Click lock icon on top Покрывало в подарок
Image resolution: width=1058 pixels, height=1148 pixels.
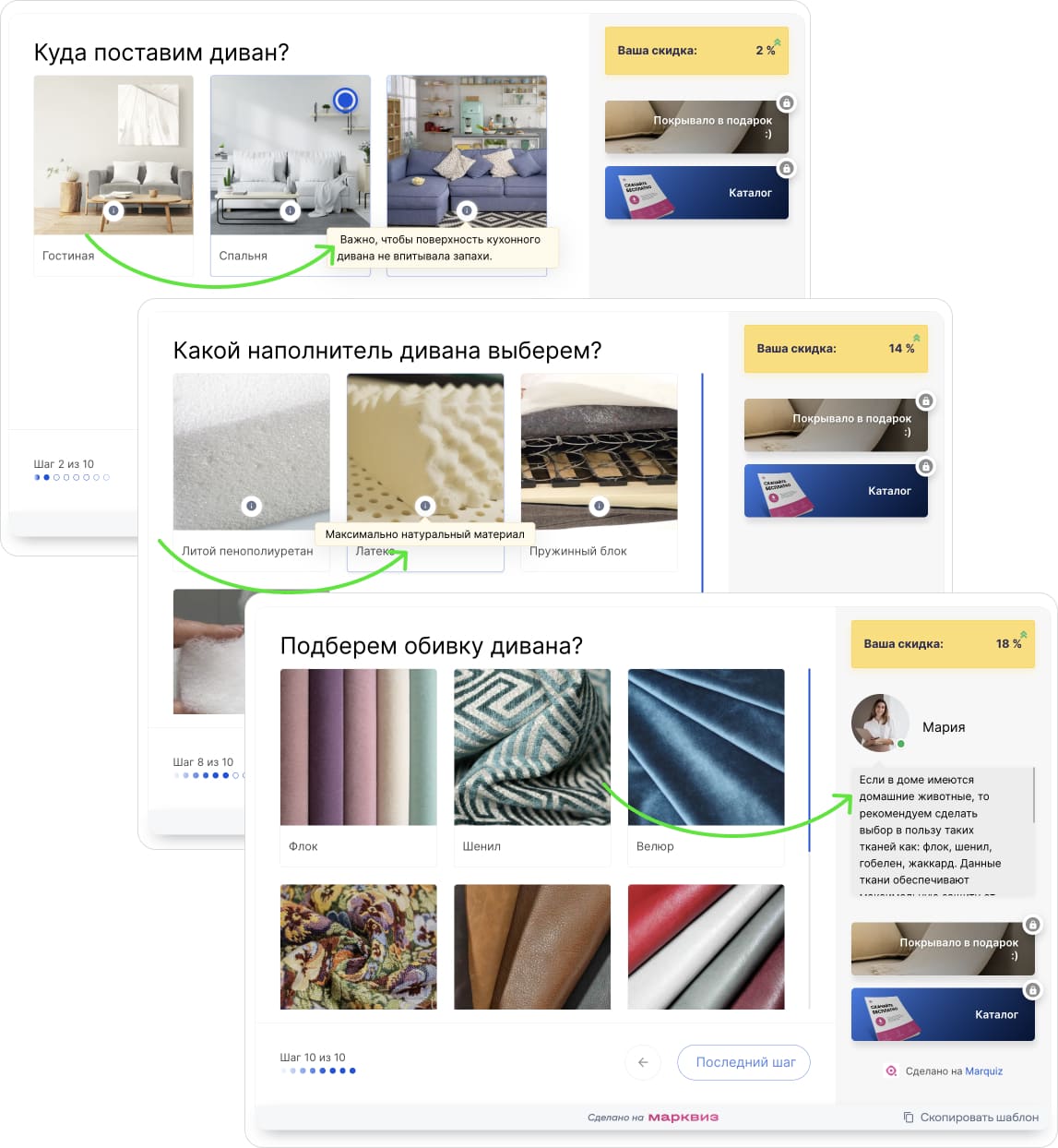pyautogui.click(x=786, y=102)
